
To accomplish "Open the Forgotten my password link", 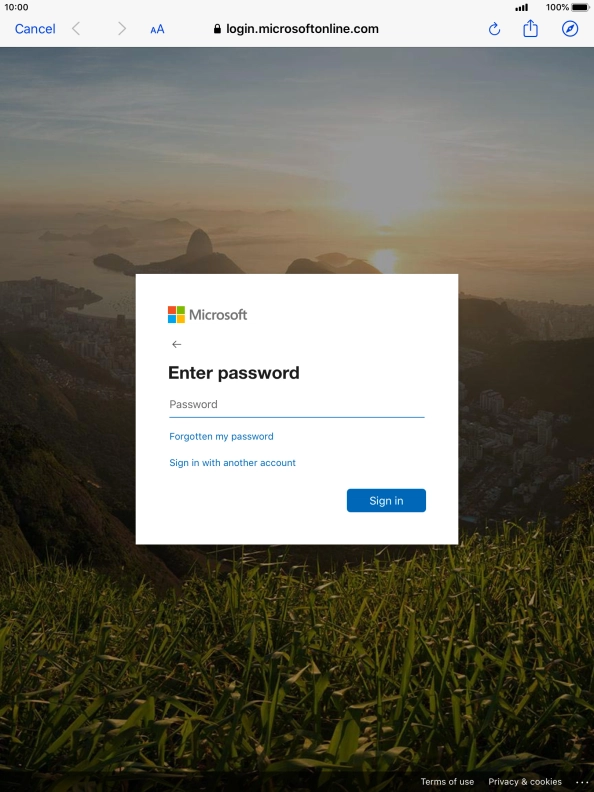I will (221, 436).
